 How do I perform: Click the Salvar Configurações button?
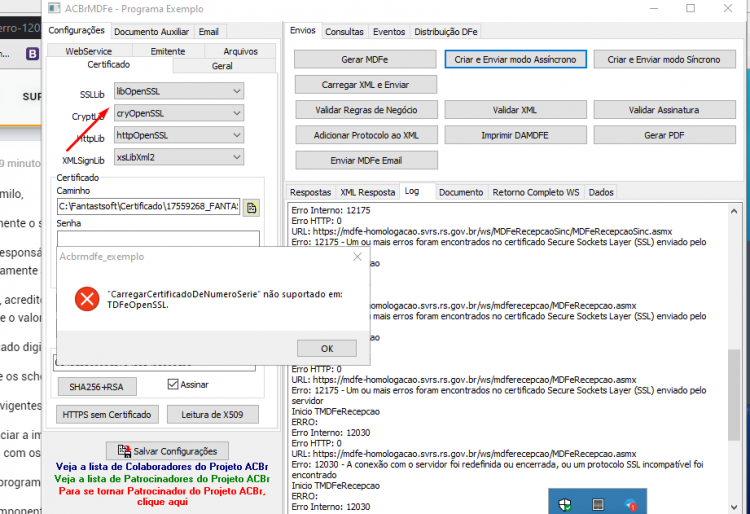pyautogui.click(x=167, y=451)
